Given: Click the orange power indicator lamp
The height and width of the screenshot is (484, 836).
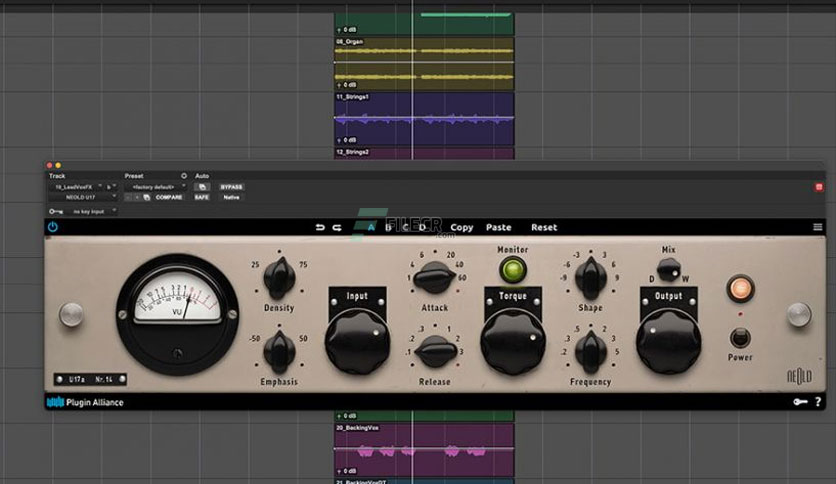Looking at the screenshot, I should [740, 289].
